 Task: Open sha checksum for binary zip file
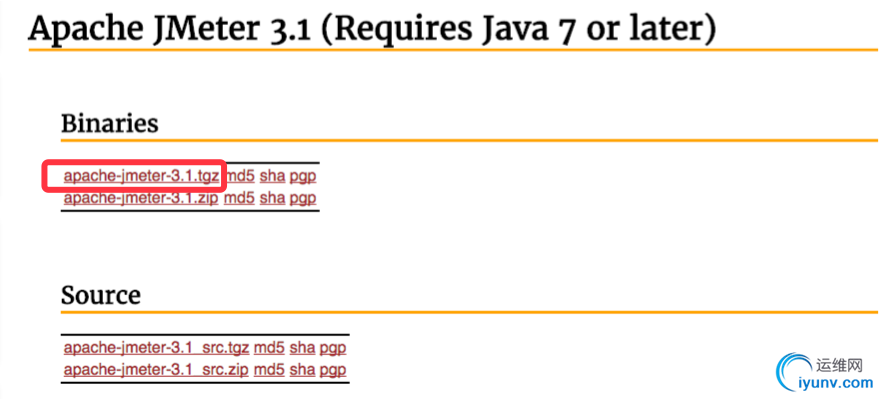pyautogui.click(x=272, y=197)
